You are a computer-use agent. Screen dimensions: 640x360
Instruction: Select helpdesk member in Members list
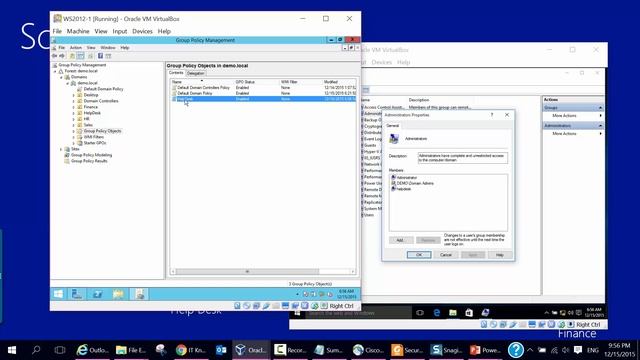[x=401, y=189]
